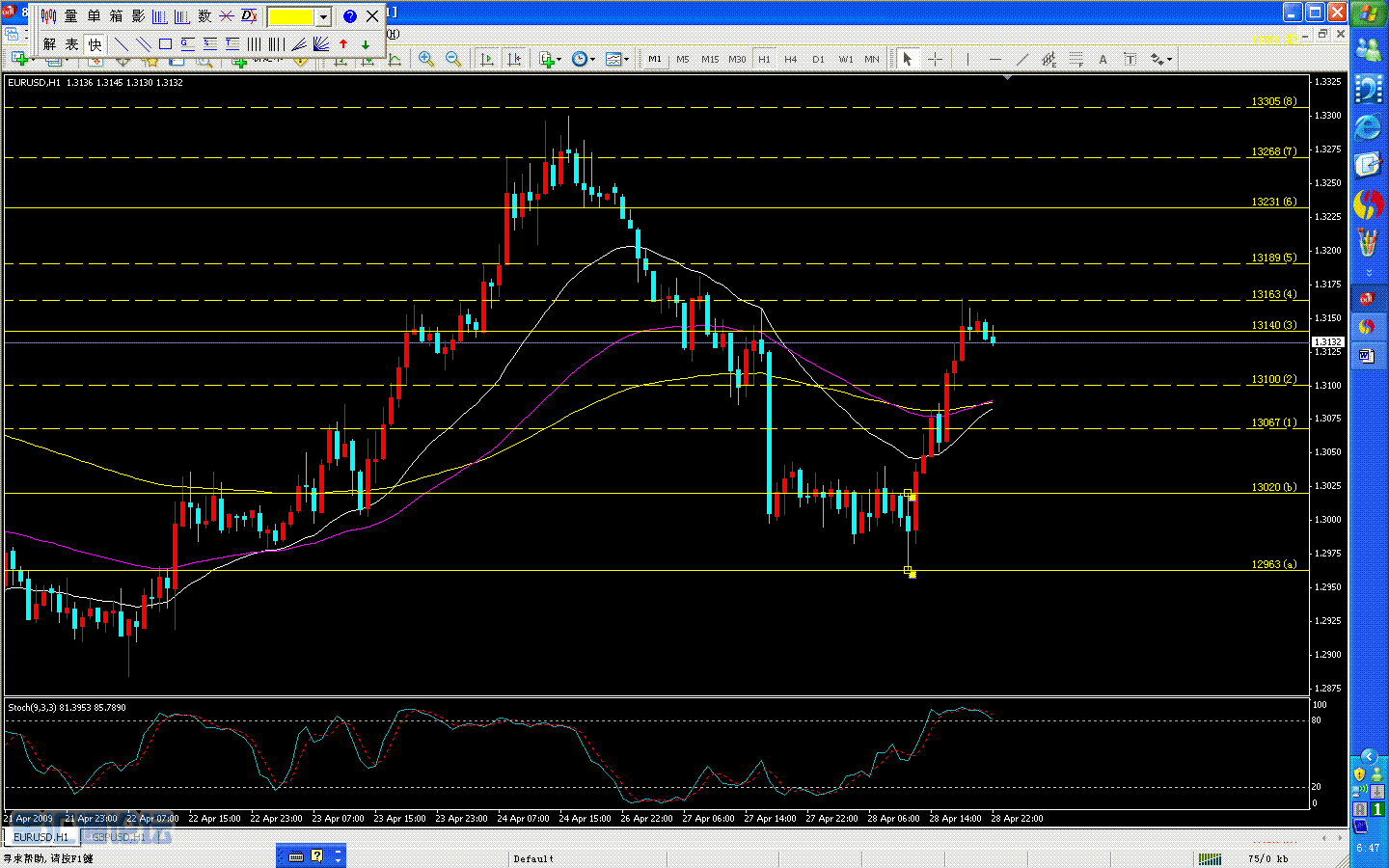Click the candlestick icon in floating toolbar
The width and height of the screenshot is (1389, 868).
pos(48,16)
